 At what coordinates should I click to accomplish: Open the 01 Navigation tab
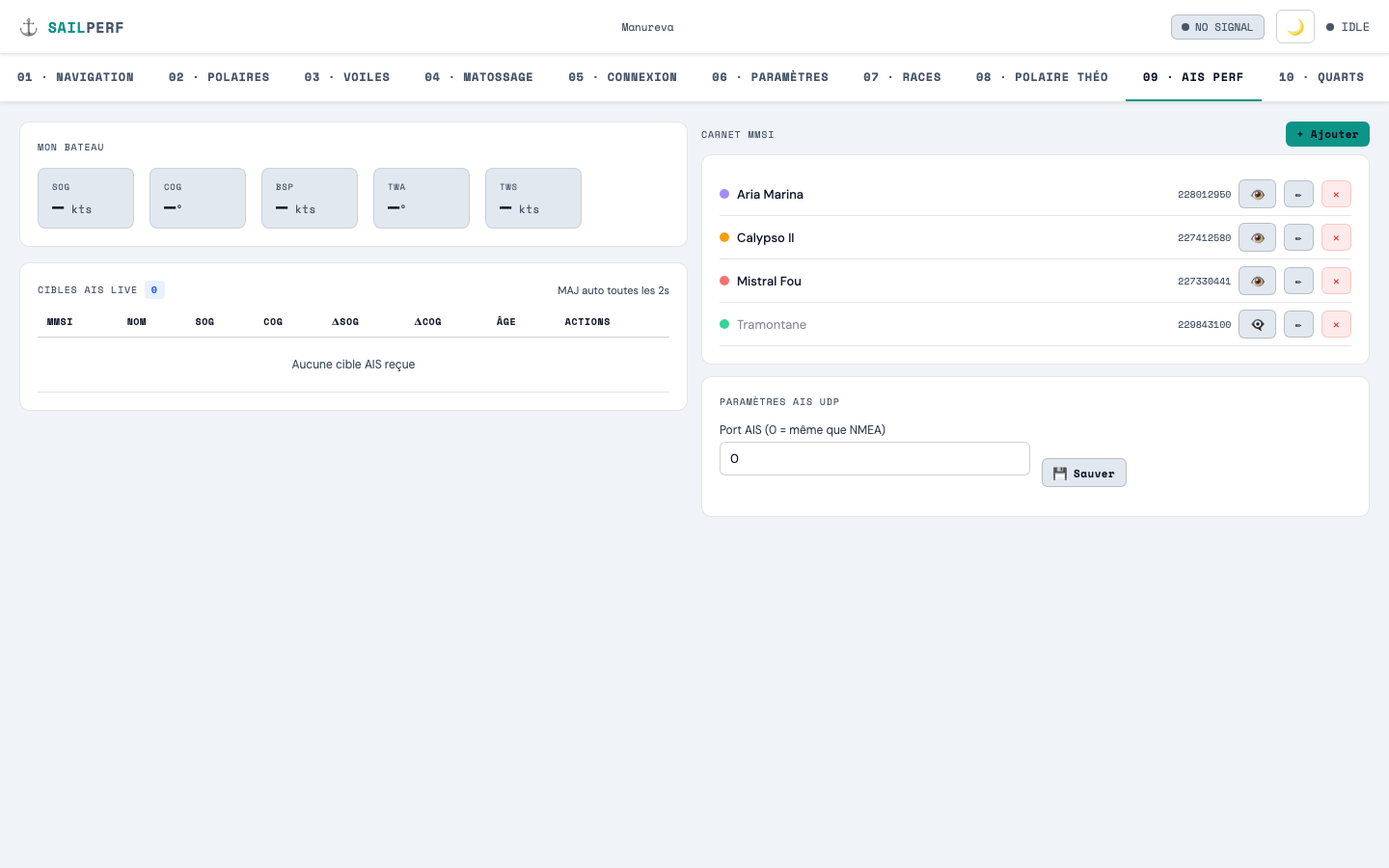pyautogui.click(x=75, y=77)
